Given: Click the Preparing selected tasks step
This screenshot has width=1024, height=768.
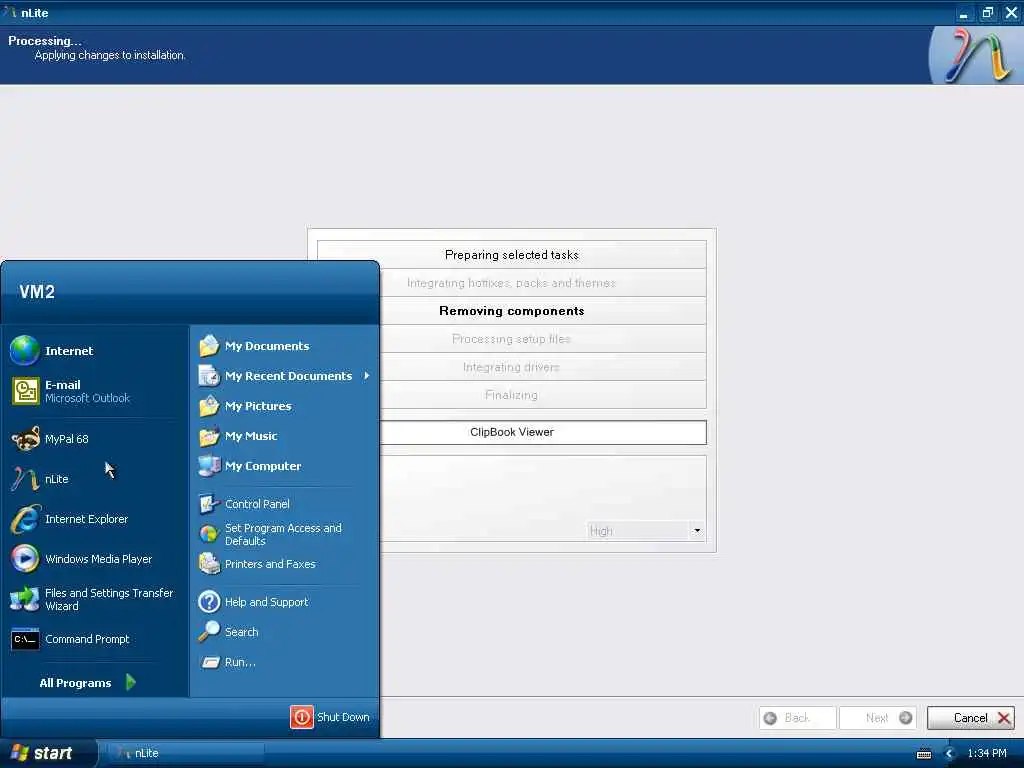Looking at the screenshot, I should (x=512, y=255).
